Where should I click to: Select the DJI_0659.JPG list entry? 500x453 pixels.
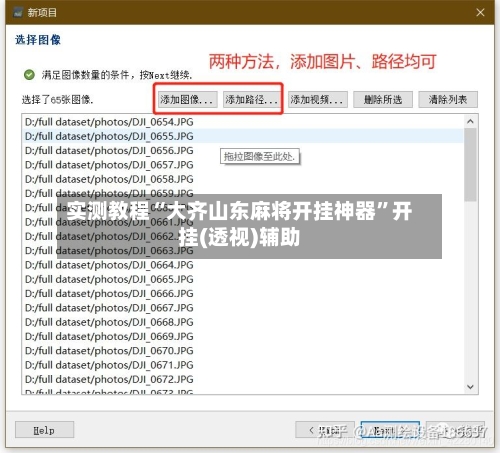click(243, 193)
